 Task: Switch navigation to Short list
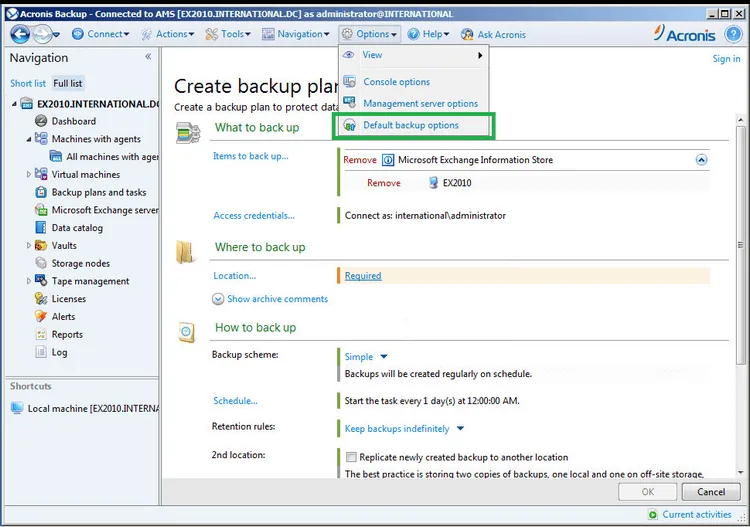[x=28, y=83]
